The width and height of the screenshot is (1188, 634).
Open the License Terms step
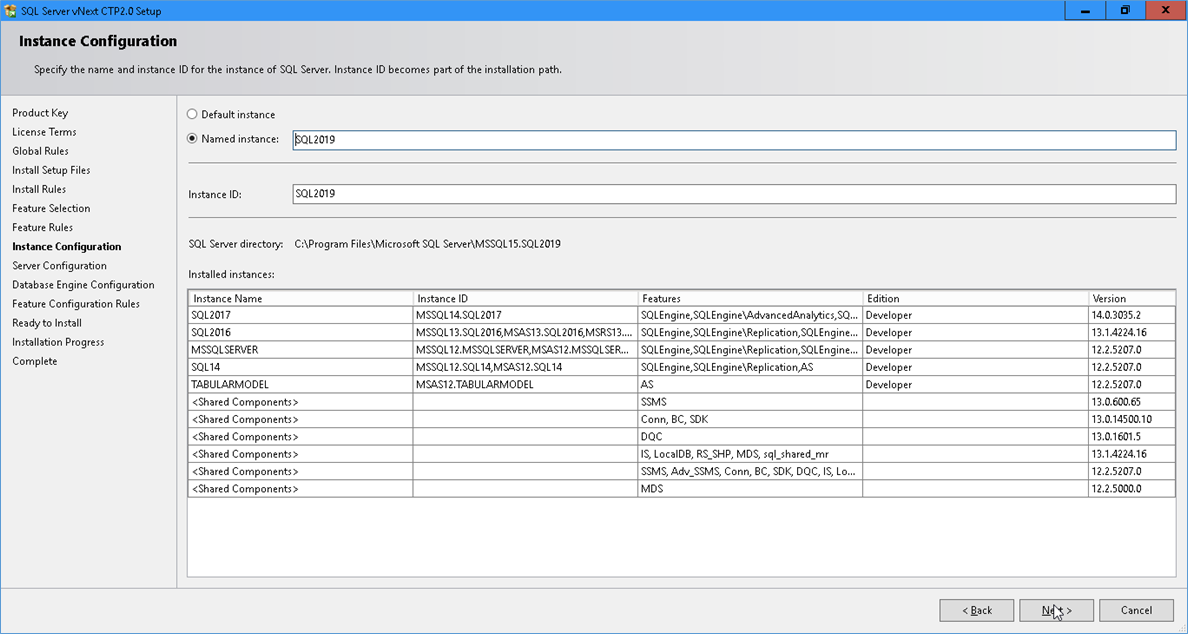click(44, 132)
